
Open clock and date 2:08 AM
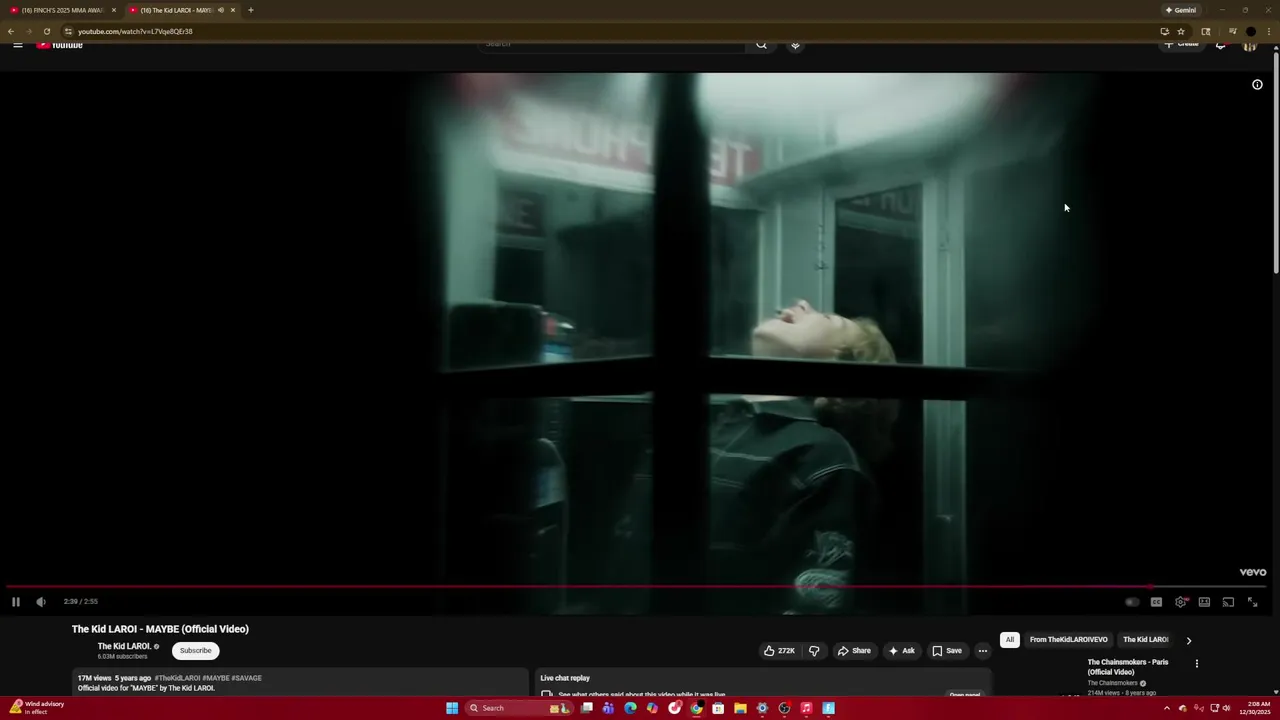[x=1255, y=708]
